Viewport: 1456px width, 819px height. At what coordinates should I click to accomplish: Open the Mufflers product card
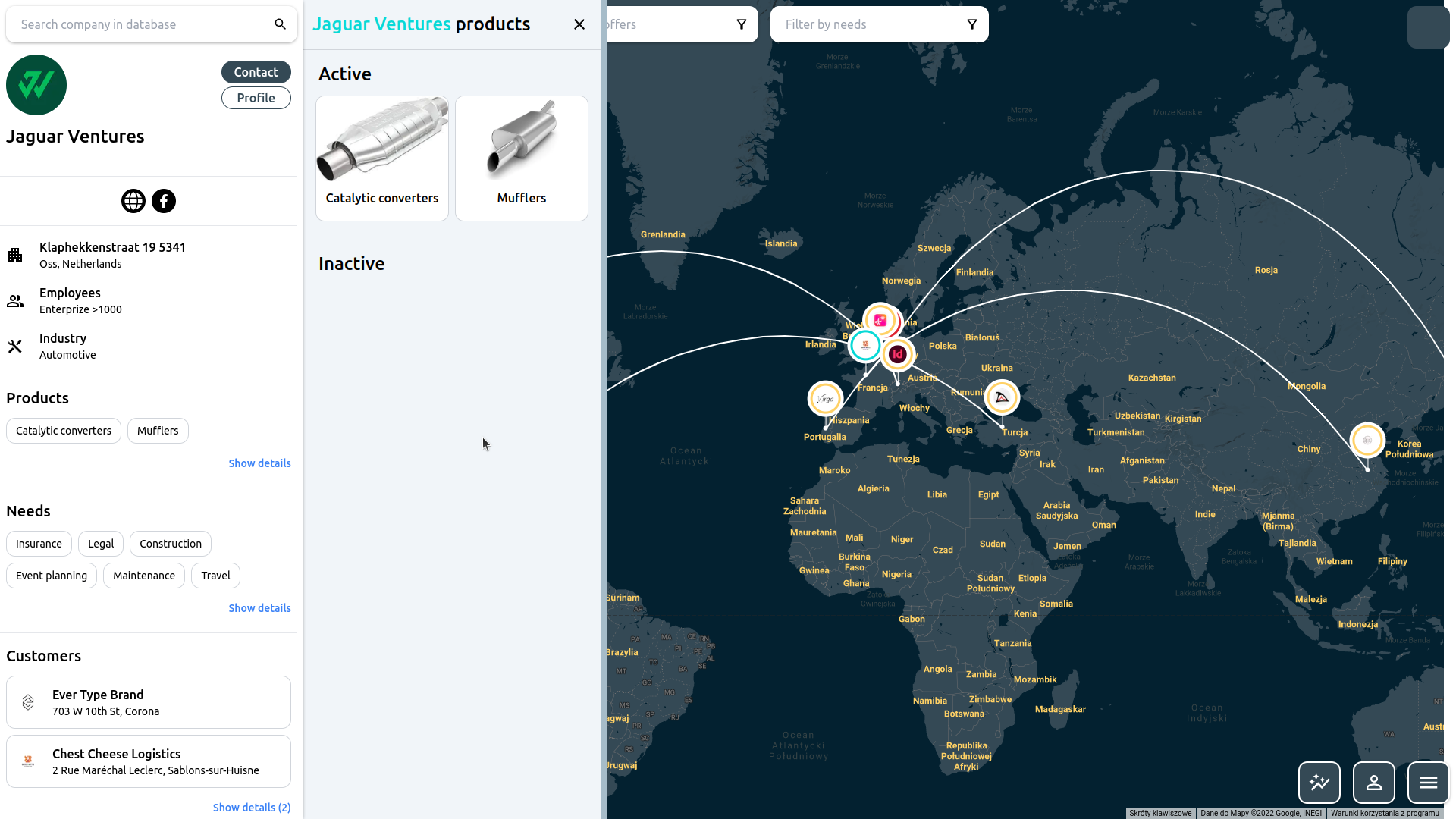pyautogui.click(x=522, y=158)
